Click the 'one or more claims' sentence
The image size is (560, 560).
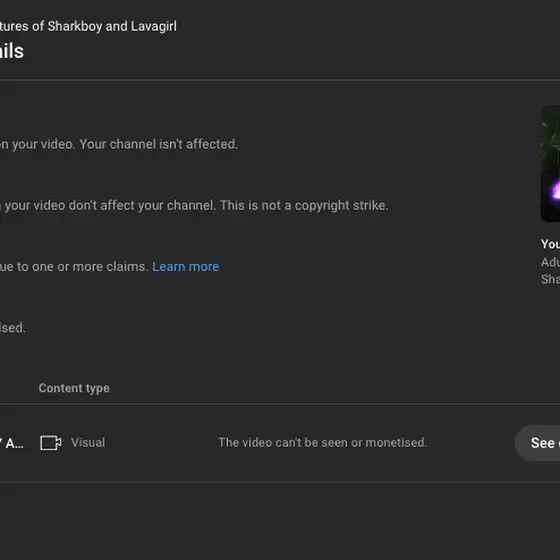pos(74,267)
